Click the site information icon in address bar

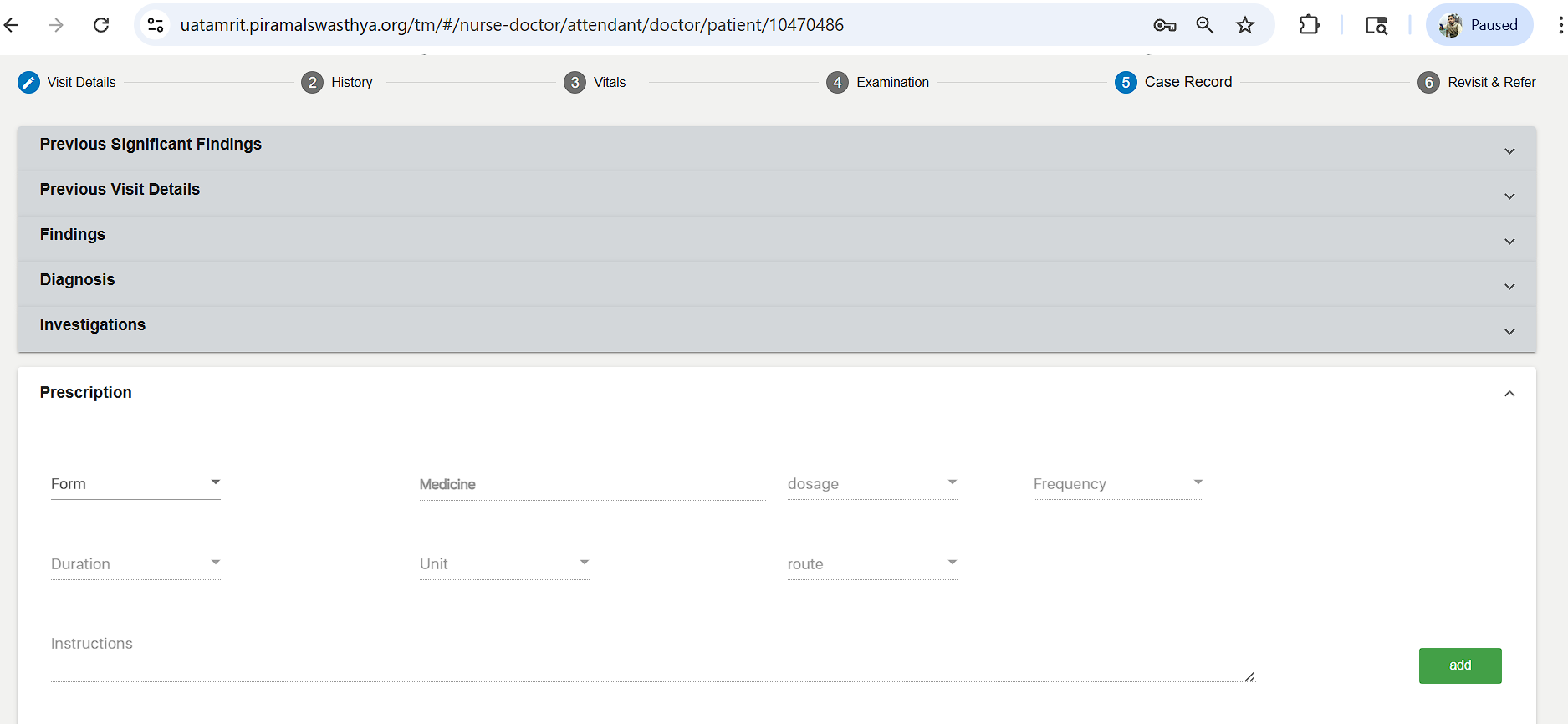[x=156, y=25]
